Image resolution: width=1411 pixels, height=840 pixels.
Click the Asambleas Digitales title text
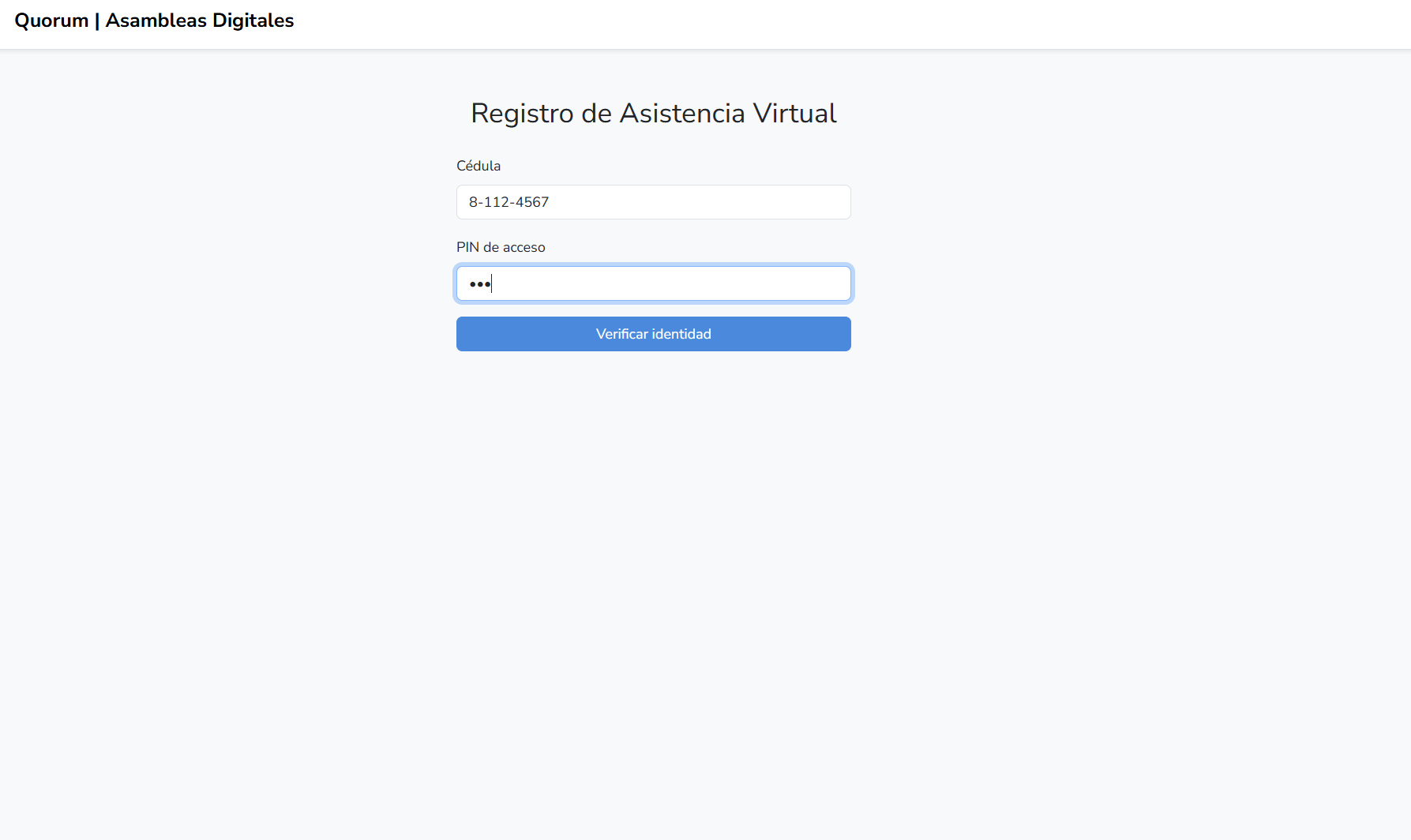pos(200,21)
